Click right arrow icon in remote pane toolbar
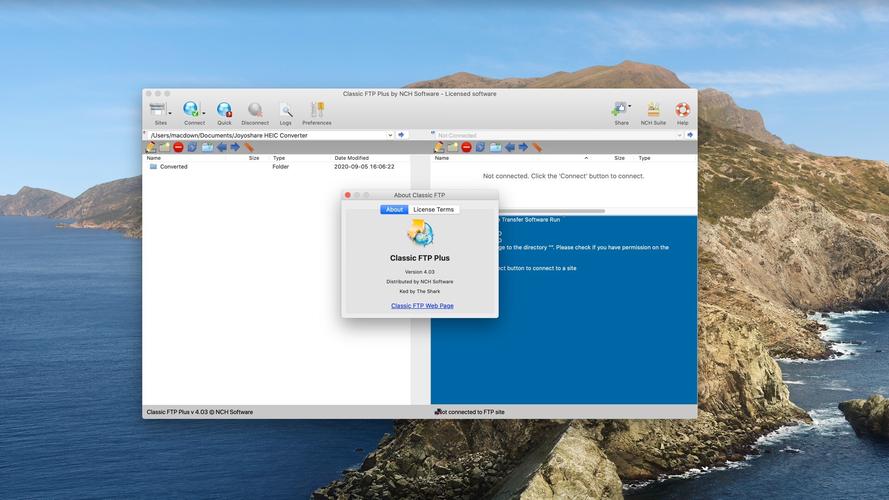The image size is (889, 500). [x=523, y=147]
